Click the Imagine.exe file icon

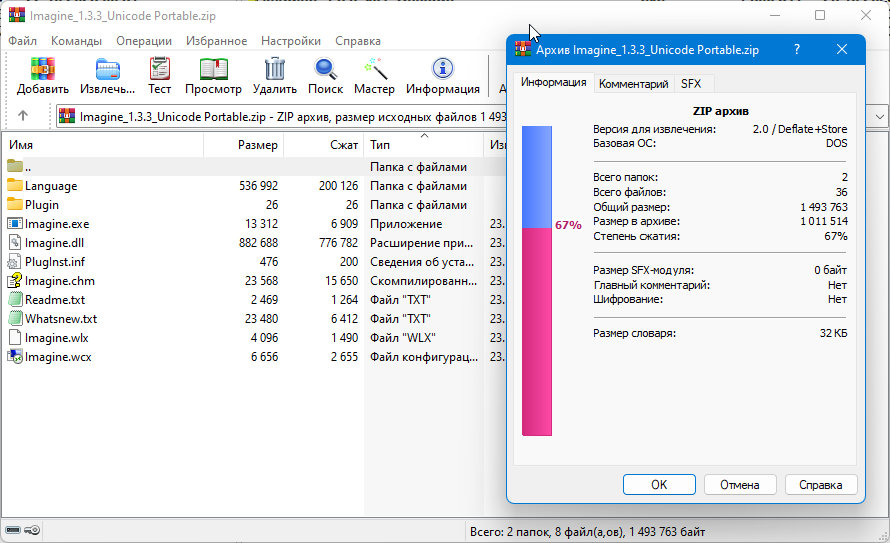coord(15,224)
